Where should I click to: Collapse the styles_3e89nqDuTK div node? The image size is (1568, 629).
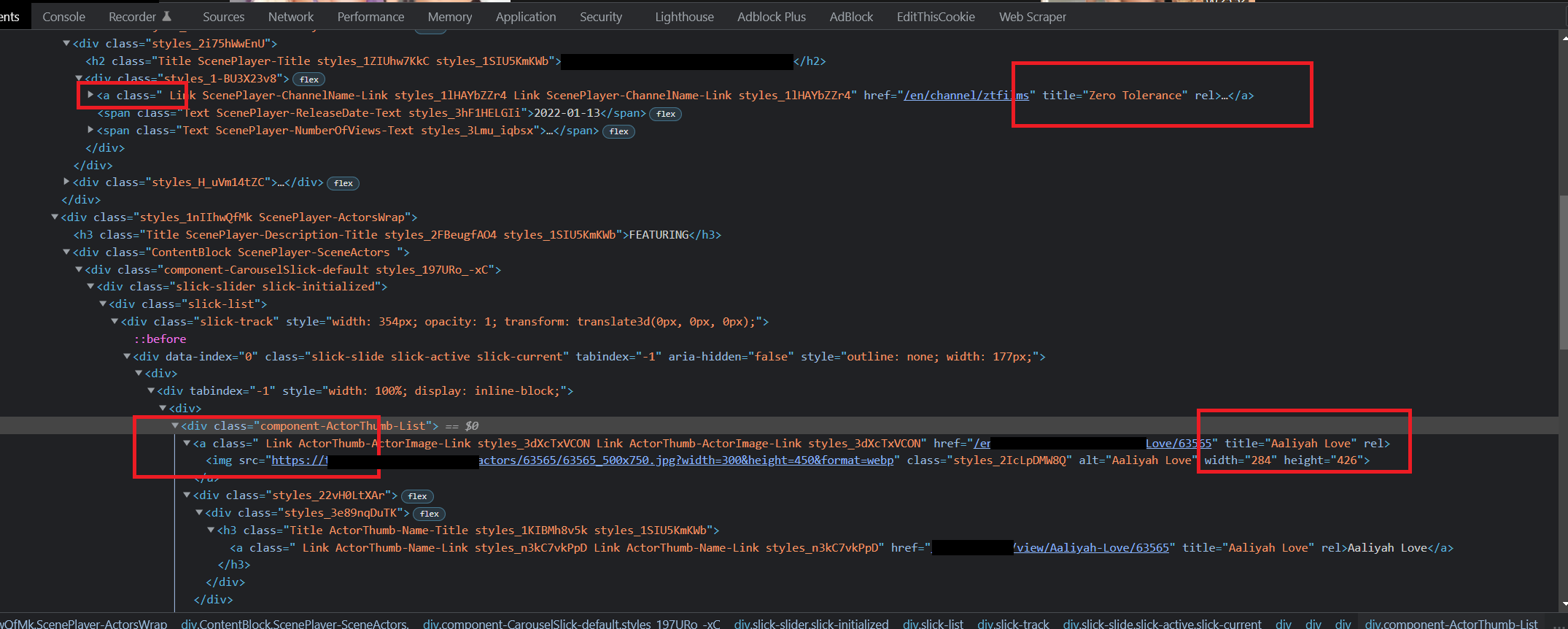[199, 512]
